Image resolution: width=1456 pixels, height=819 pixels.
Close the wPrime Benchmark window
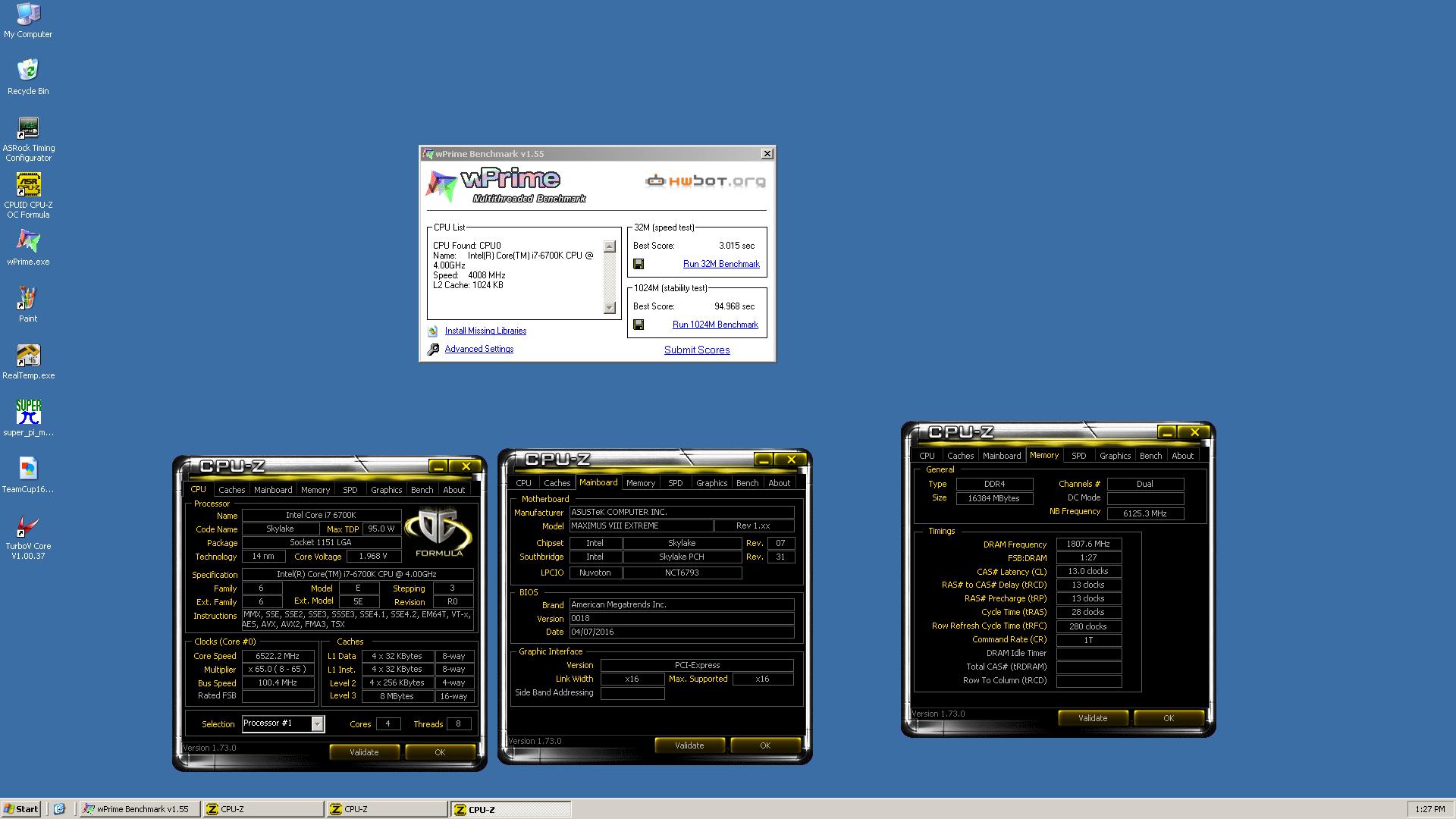click(x=767, y=154)
